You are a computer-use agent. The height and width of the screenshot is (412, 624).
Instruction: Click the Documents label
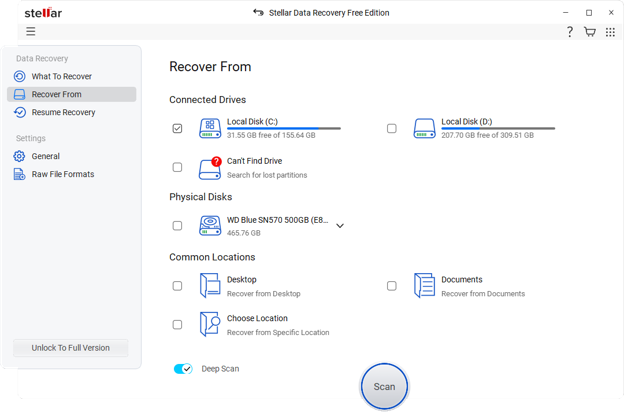[462, 279]
